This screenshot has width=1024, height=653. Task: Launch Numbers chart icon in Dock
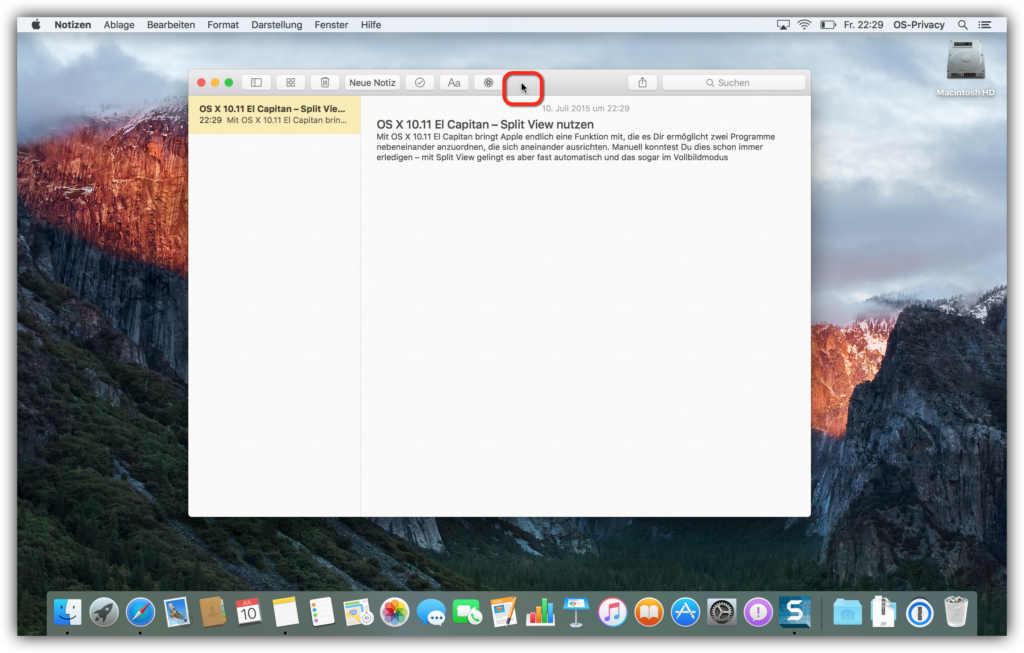pos(540,613)
